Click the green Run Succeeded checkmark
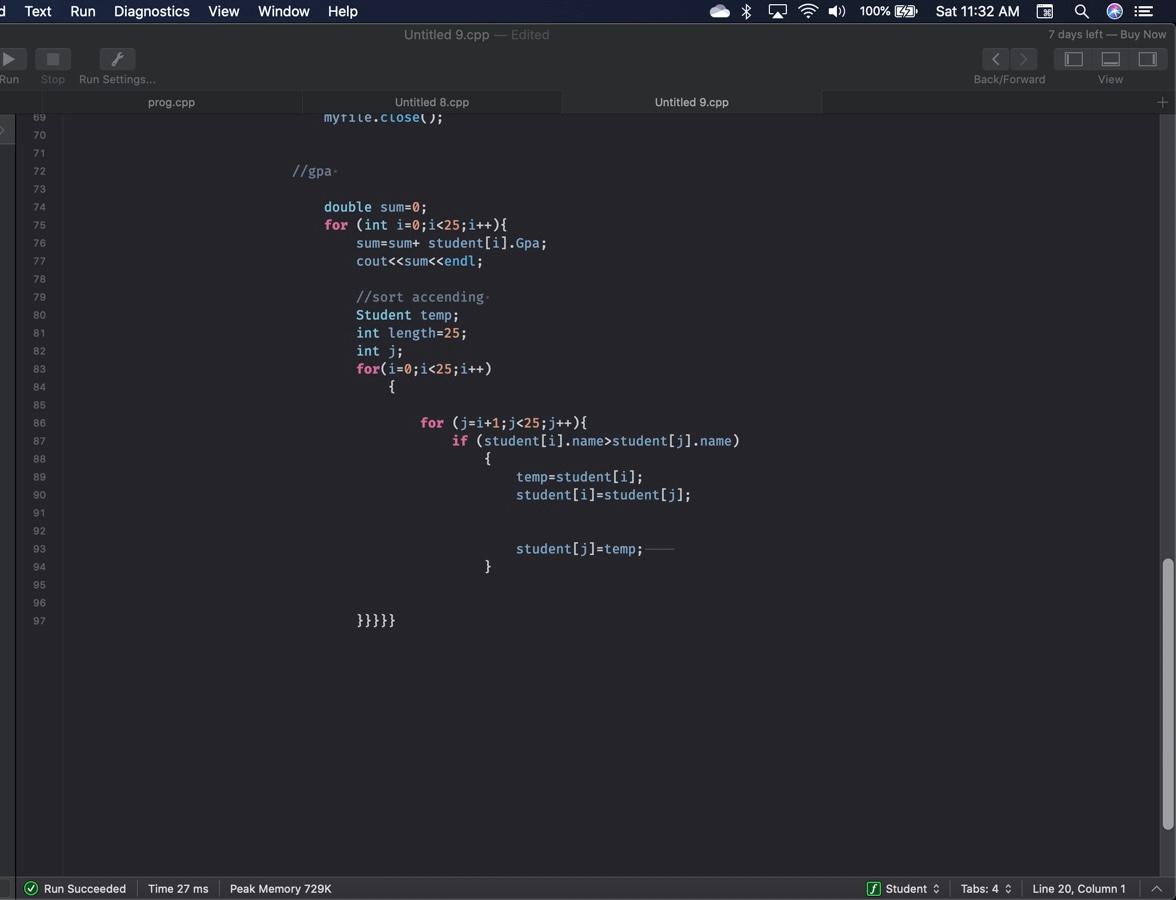Screen dimensions: 1176x900 point(30,888)
